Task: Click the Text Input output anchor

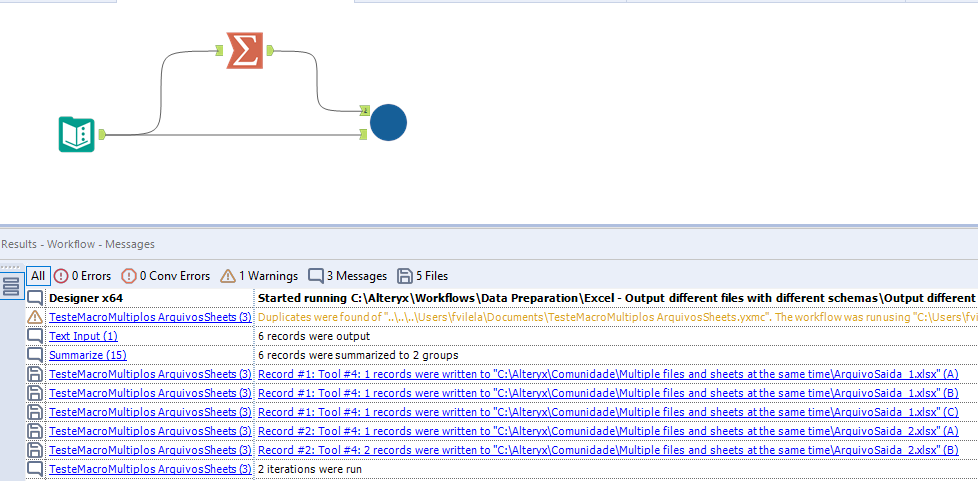Action: (x=102, y=134)
